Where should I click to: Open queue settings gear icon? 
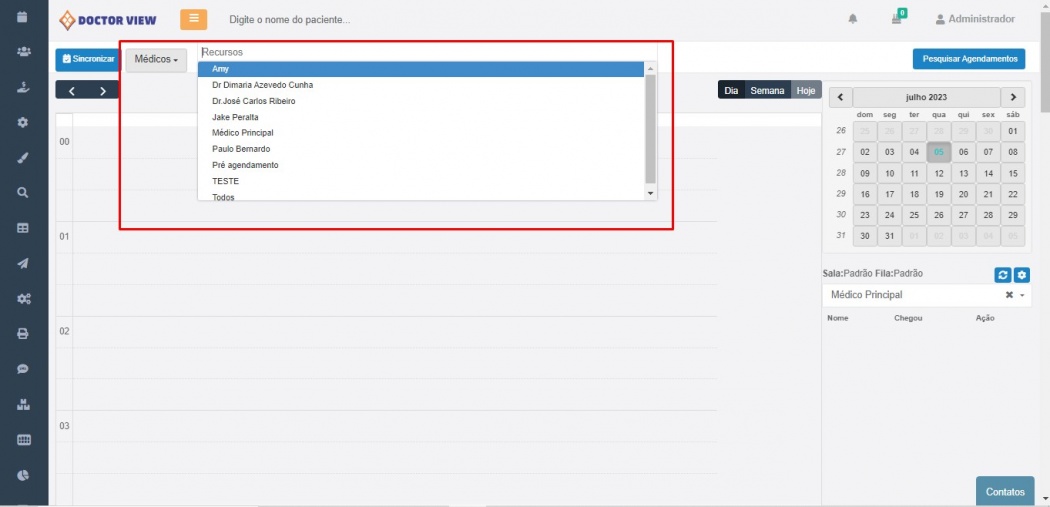1021,275
